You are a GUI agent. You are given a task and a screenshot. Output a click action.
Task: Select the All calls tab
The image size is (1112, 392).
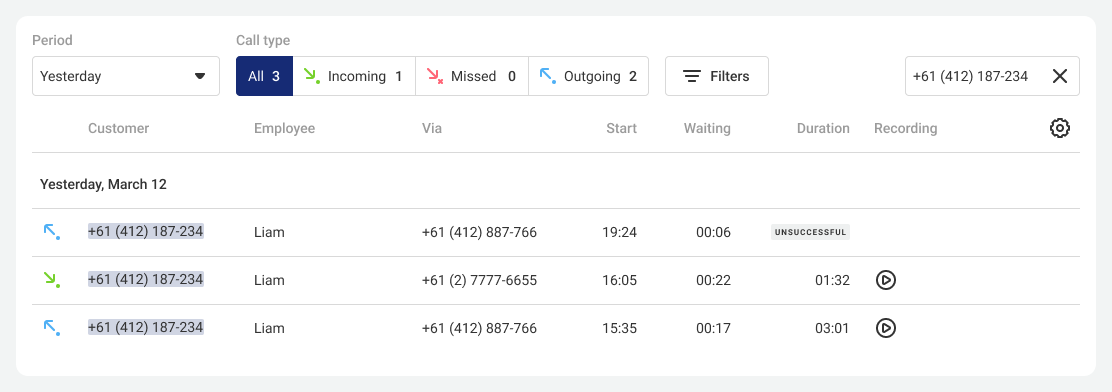pyautogui.click(x=264, y=76)
